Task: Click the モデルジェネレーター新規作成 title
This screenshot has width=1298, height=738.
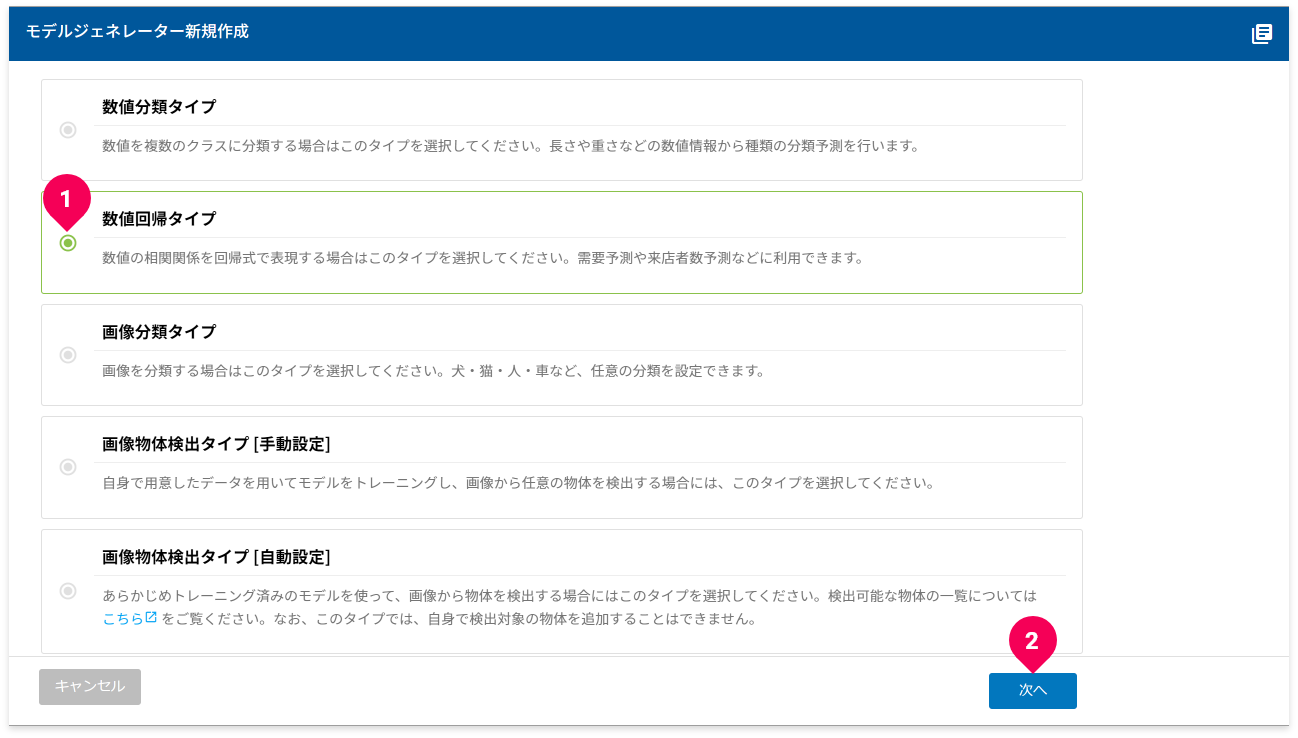Action: coord(137,32)
